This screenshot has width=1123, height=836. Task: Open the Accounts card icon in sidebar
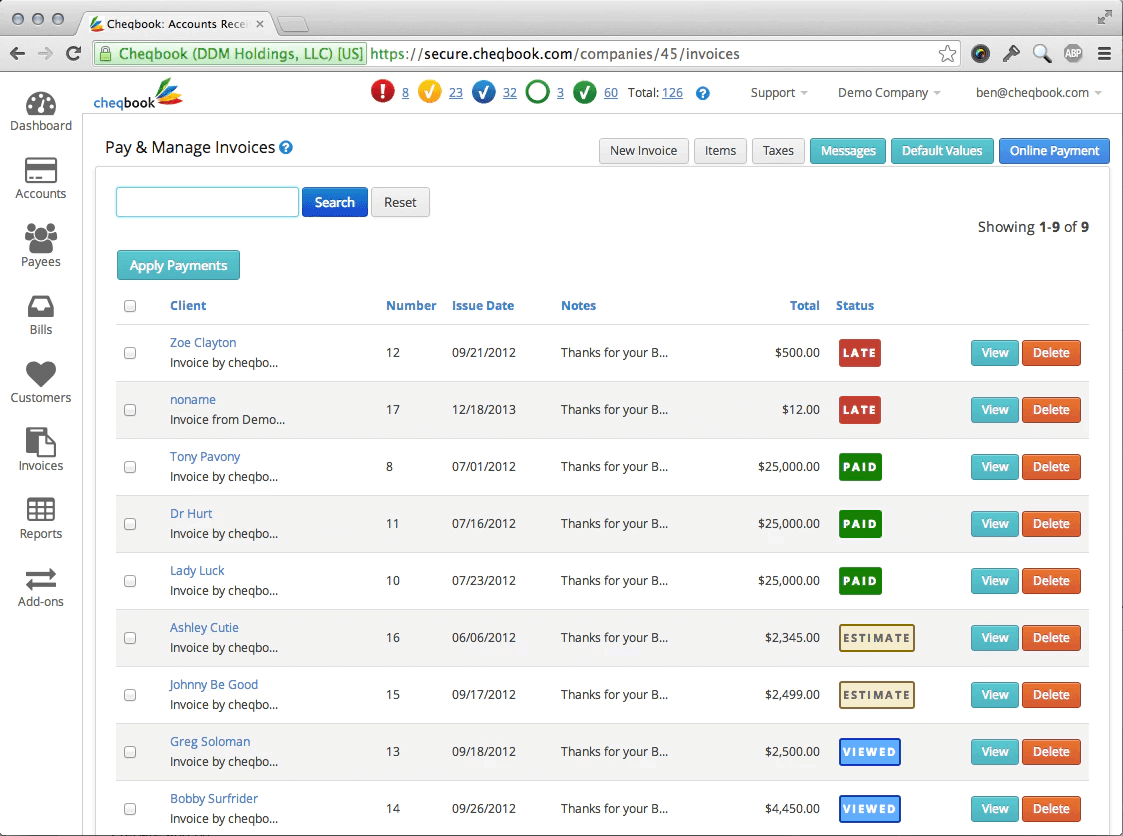41,170
